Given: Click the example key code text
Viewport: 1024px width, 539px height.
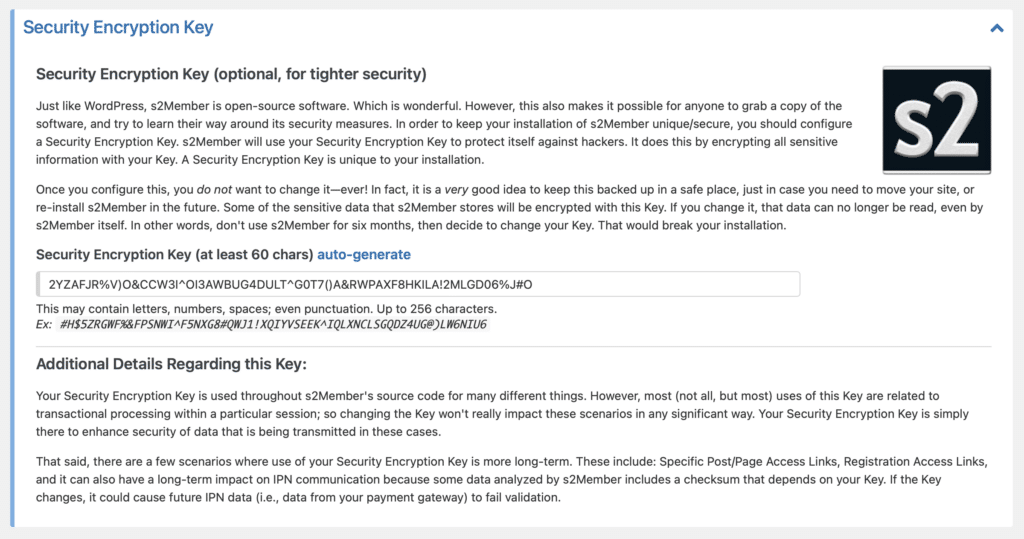Looking at the screenshot, I should click(x=273, y=325).
